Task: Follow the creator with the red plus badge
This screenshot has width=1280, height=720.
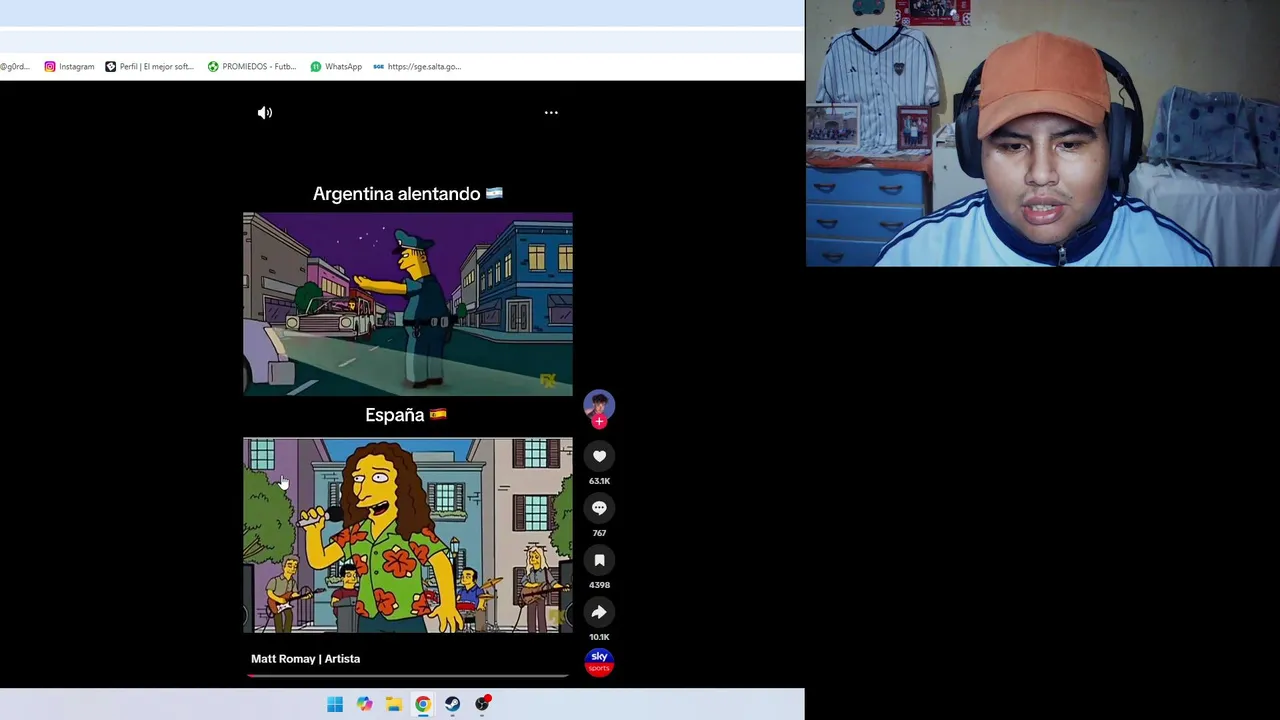Action: [599, 422]
